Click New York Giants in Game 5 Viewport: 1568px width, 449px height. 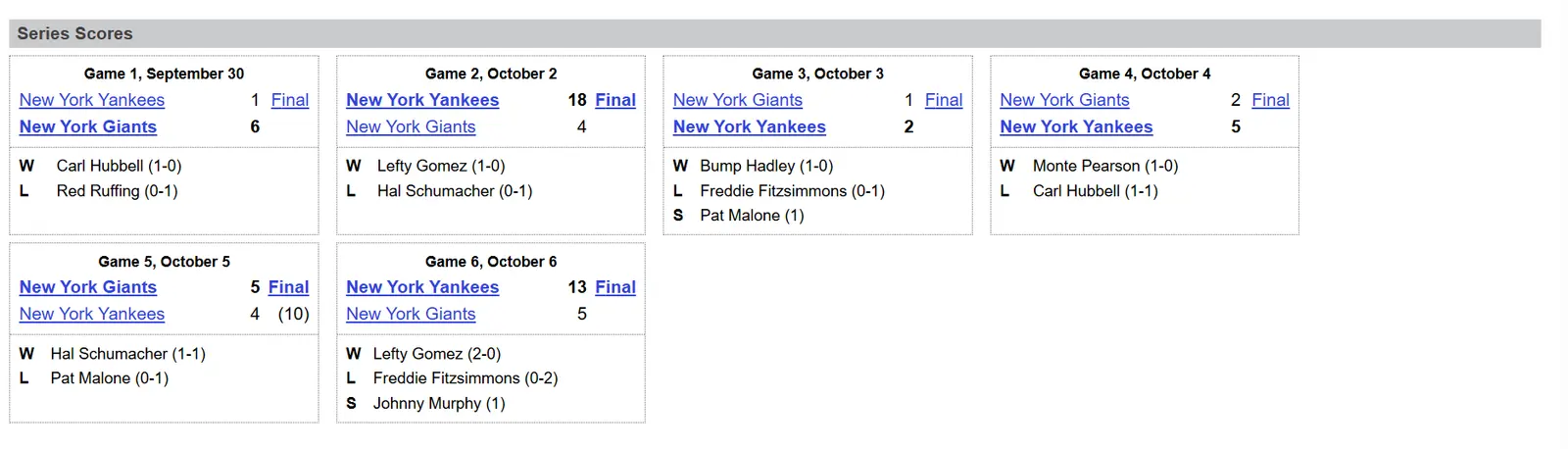click(x=88, y=287)
